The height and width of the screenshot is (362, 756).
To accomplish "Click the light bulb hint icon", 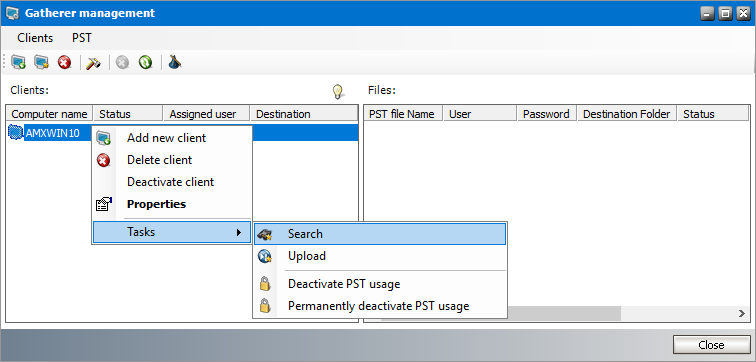I will pos(338,92).
